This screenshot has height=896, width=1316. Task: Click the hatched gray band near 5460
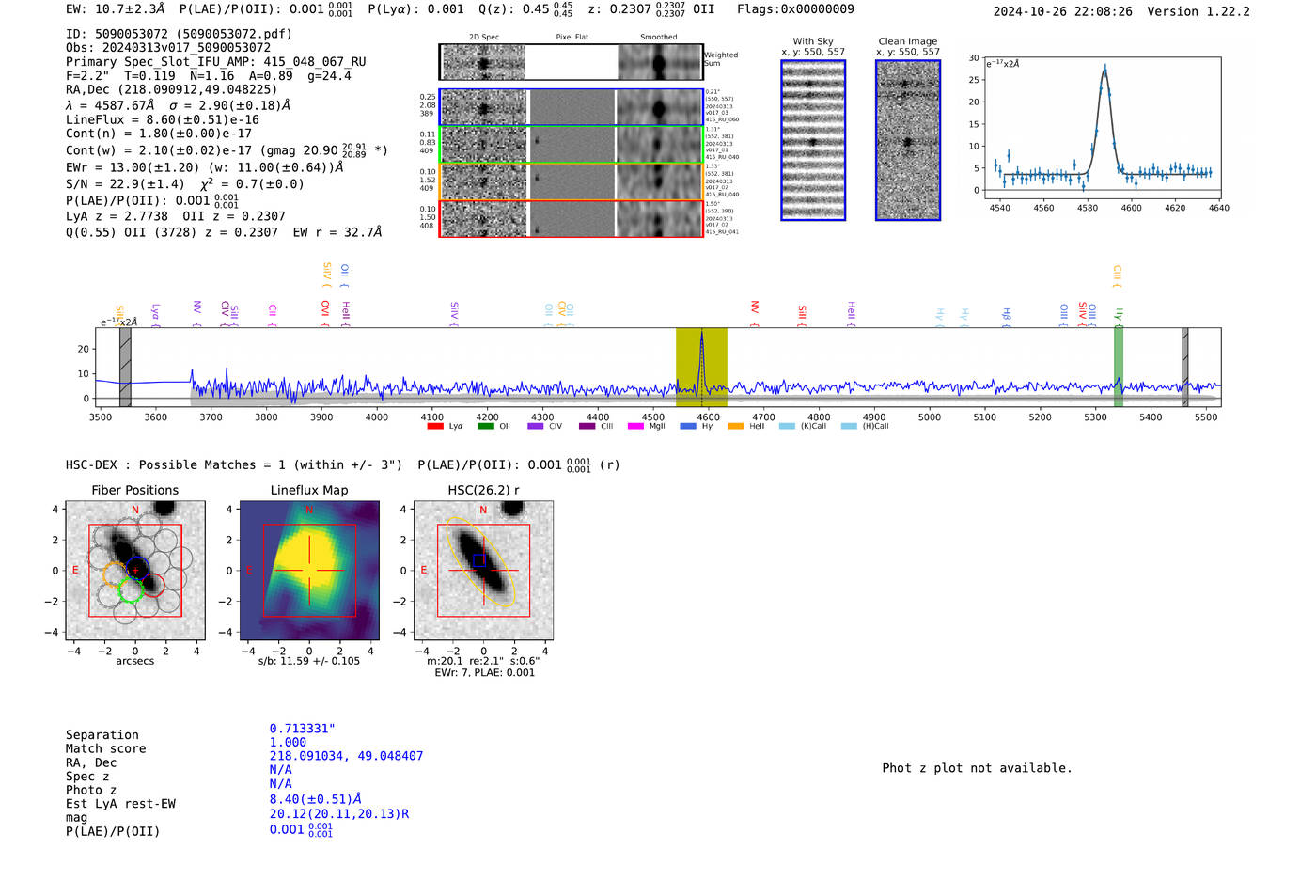click(1185, 368)
